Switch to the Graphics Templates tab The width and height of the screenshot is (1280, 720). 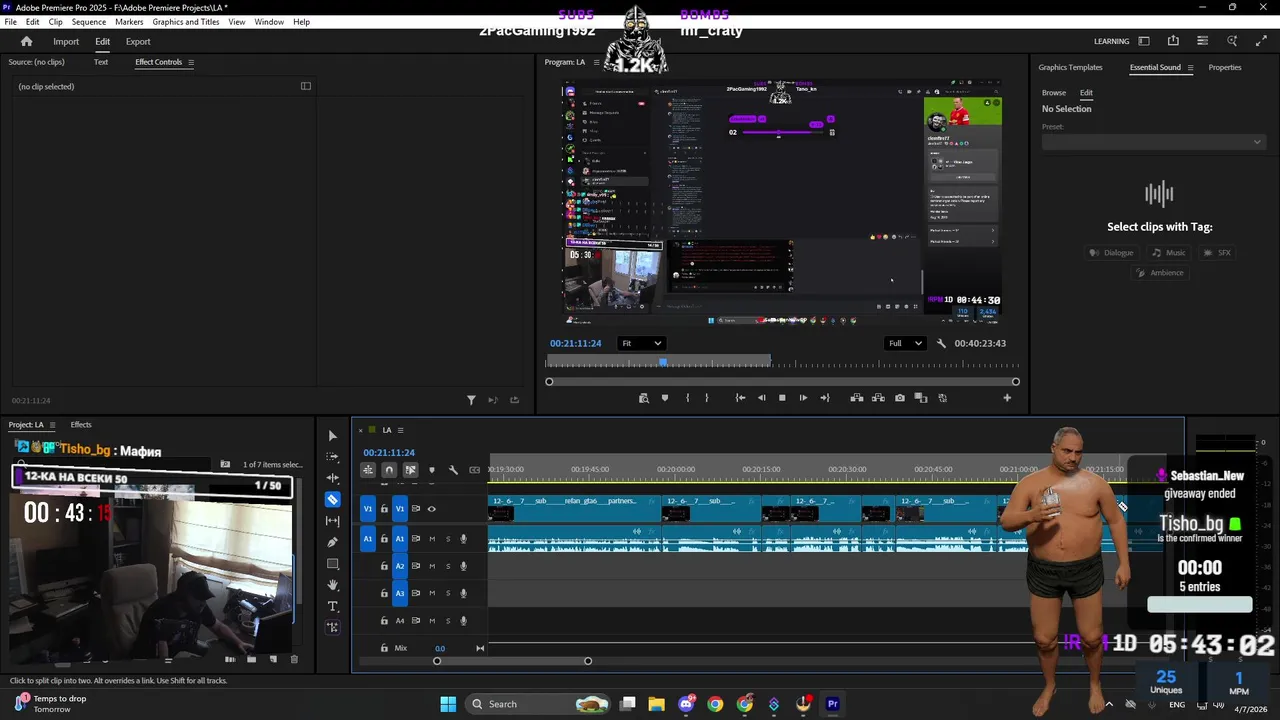point(1070,67)
